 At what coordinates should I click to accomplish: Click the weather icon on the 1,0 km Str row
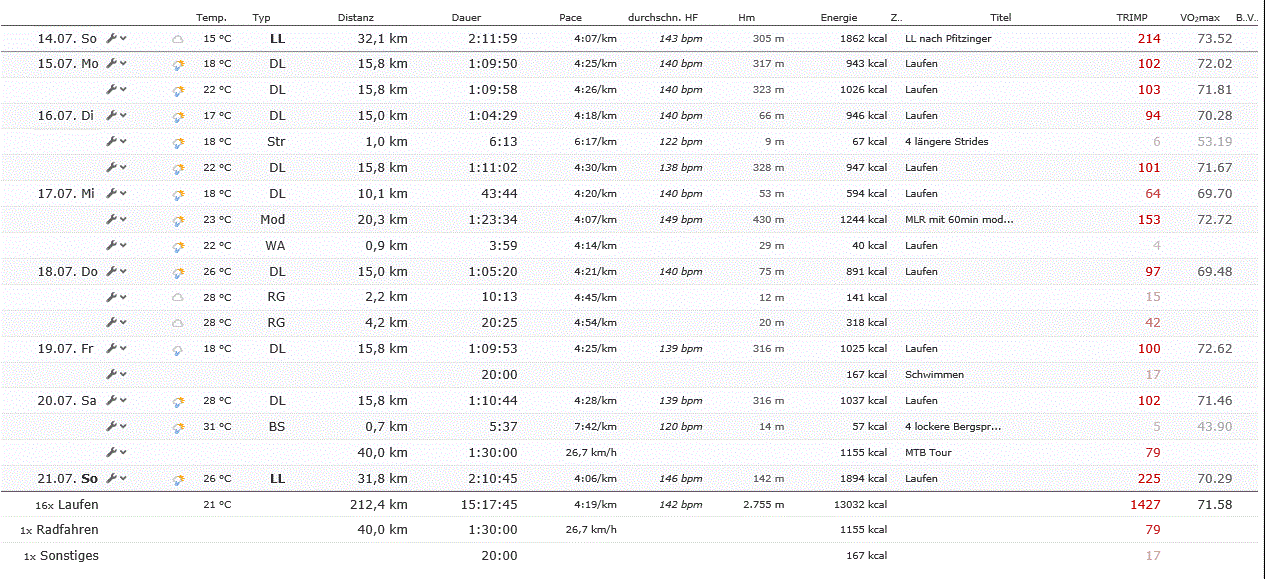pos(178,142)
